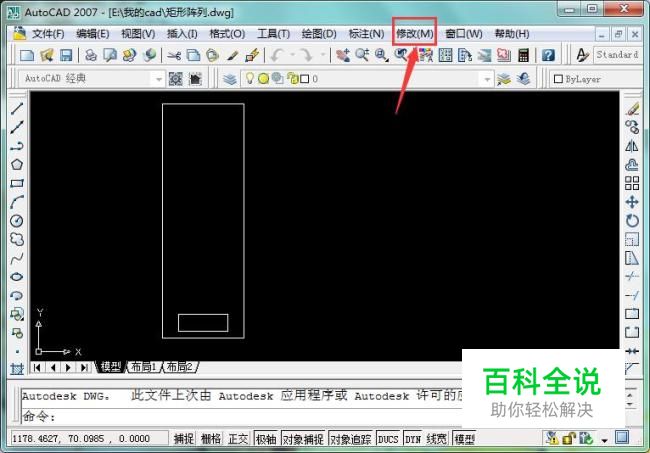650x453 pixels.
Task: Open the 绘图(D) menu
Action: [x=319, y=34]
